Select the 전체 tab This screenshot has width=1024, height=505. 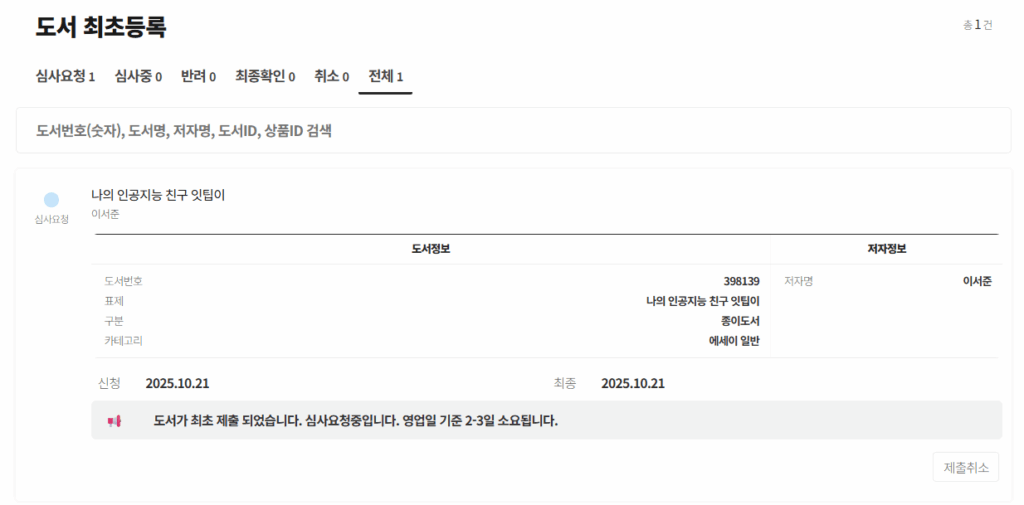click(386, 76)
